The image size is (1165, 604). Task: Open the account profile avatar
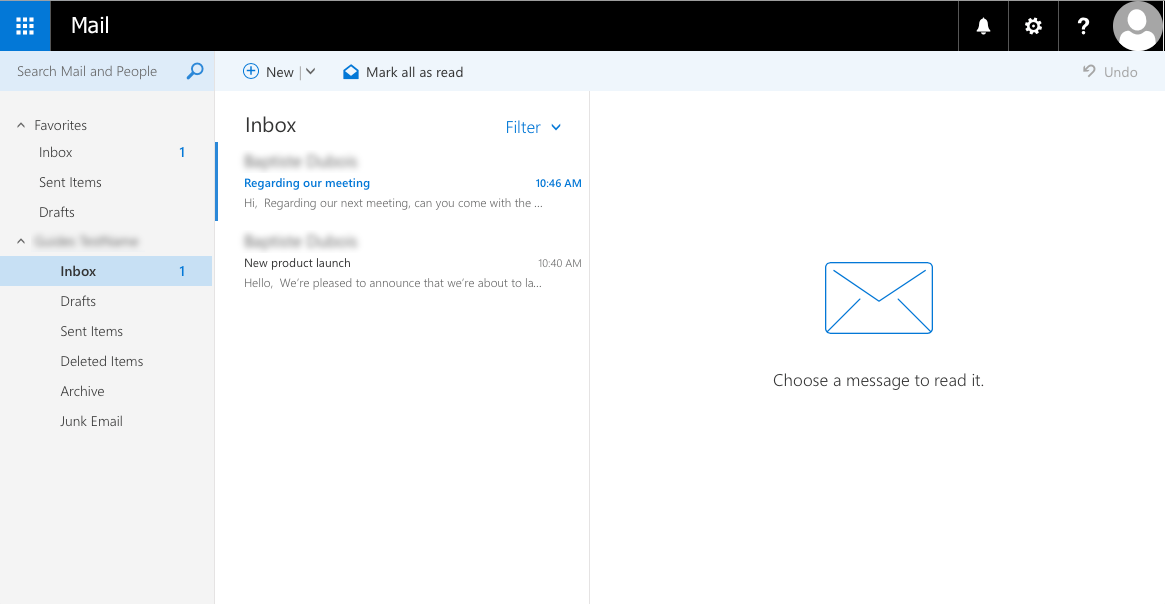pyautogui.click(x=1137, y=26)
